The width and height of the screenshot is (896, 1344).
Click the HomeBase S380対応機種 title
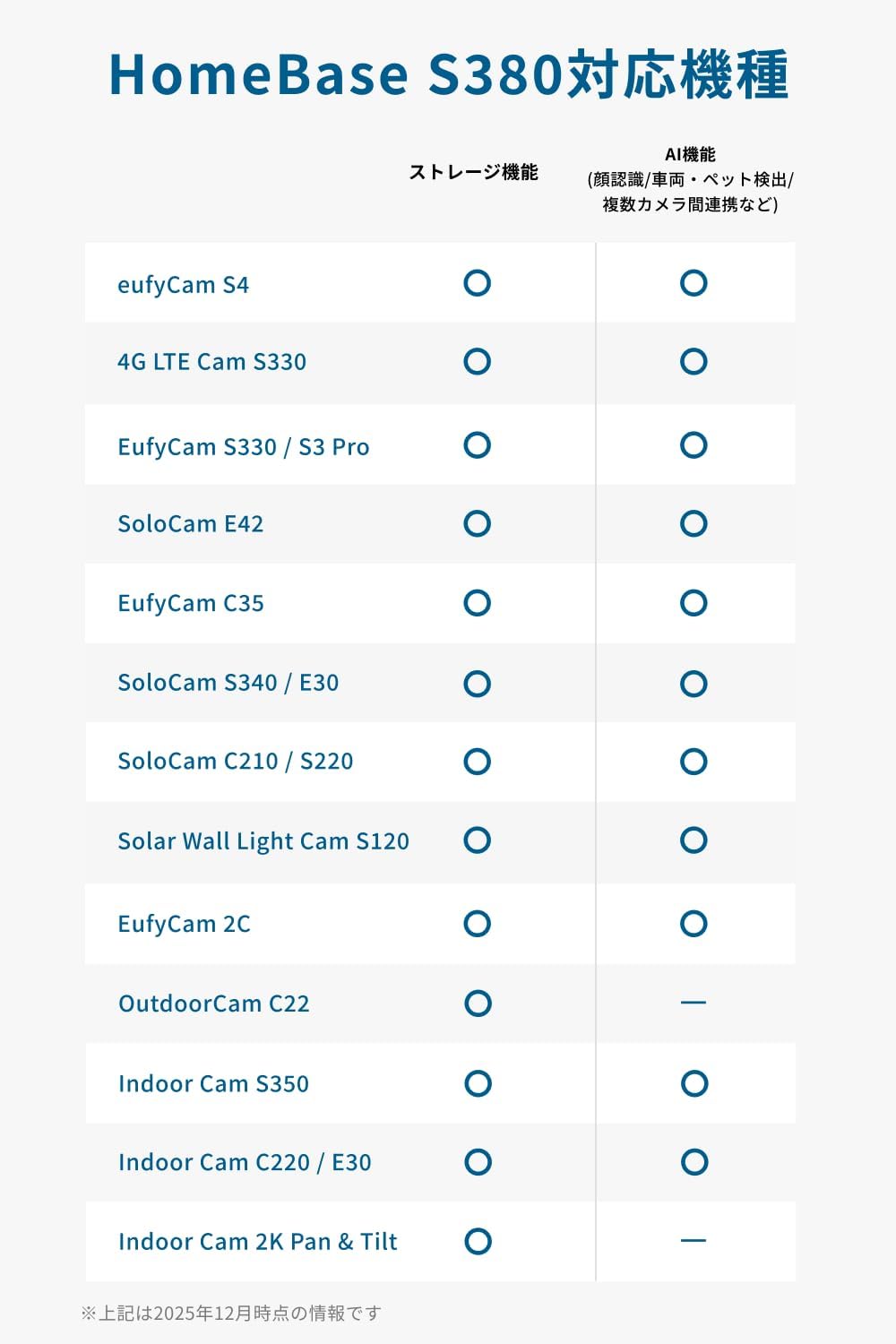448,74
